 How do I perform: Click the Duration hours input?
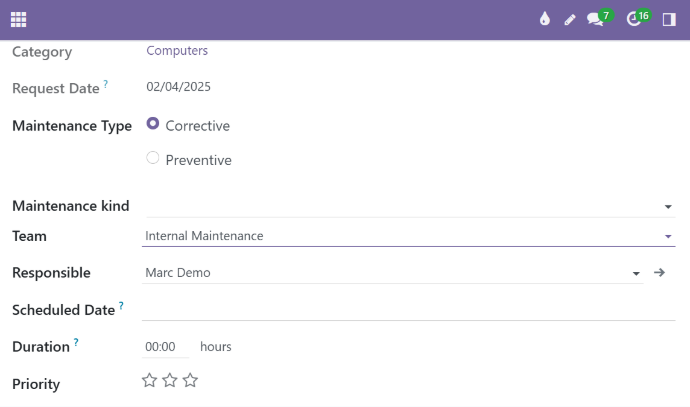point(161,346)
